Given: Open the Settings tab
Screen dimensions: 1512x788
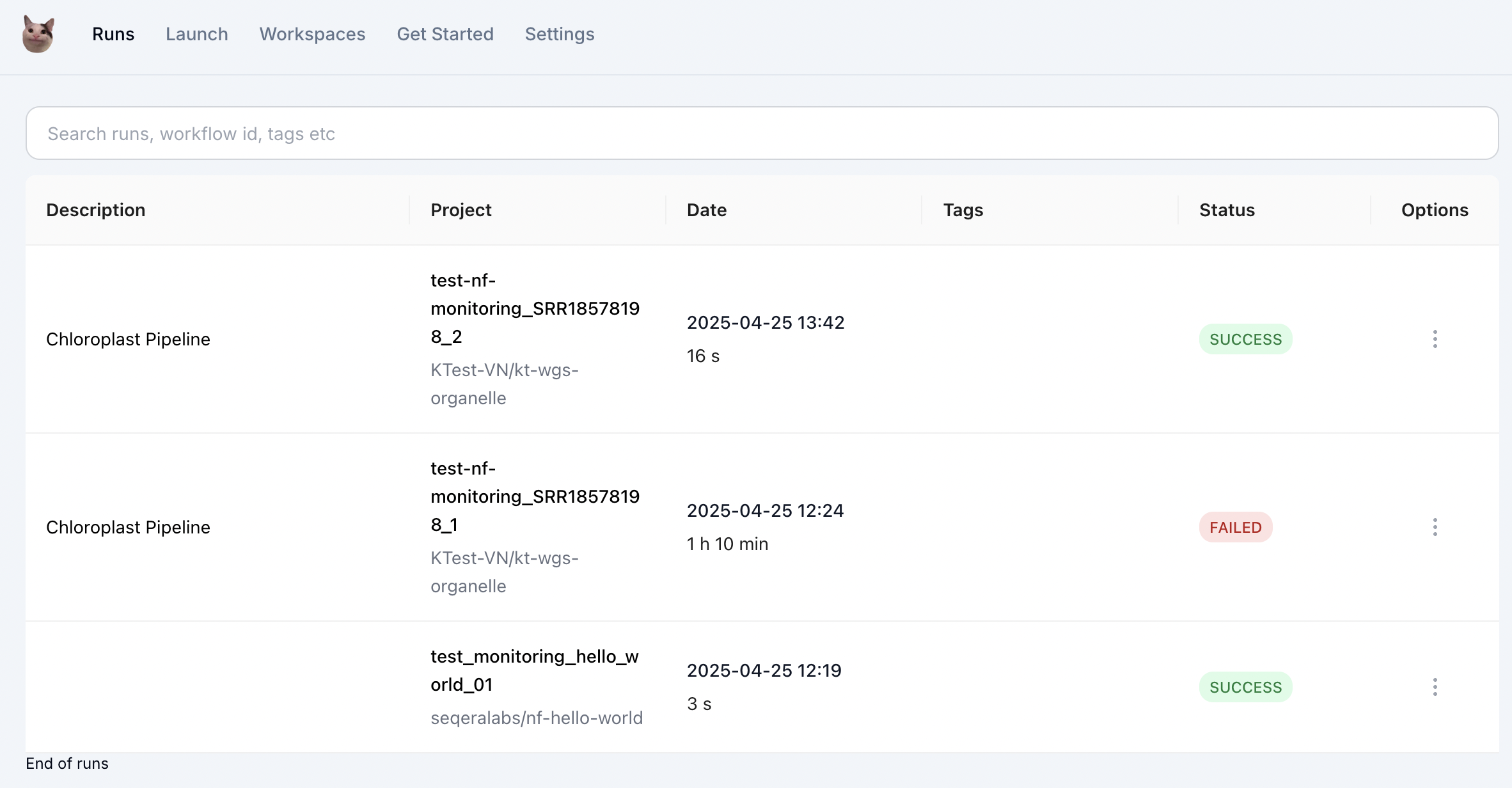Looking at the screenshot, I should [560, 34].
